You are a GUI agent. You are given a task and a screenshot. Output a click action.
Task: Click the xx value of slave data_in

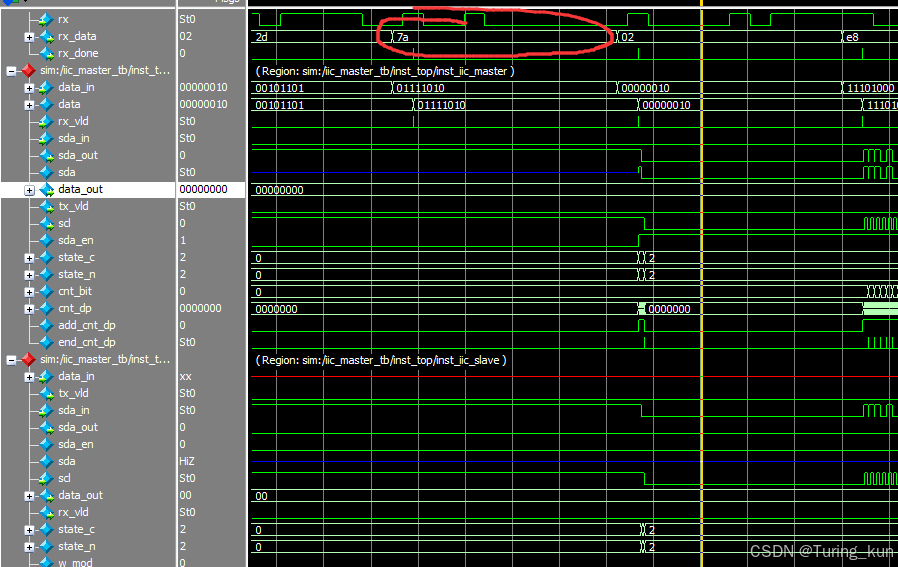pos(186,376)
